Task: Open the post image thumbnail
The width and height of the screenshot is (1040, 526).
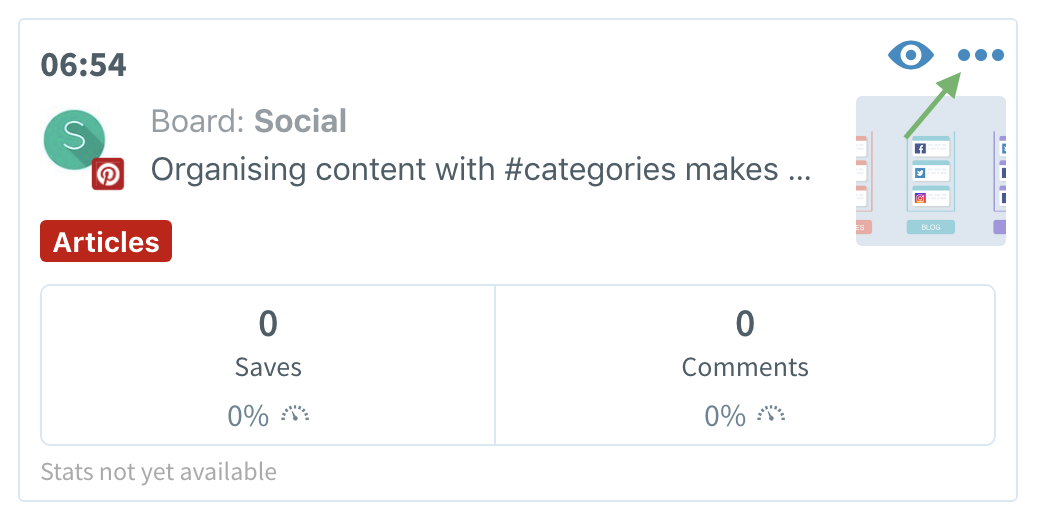Action: point(931,171)
